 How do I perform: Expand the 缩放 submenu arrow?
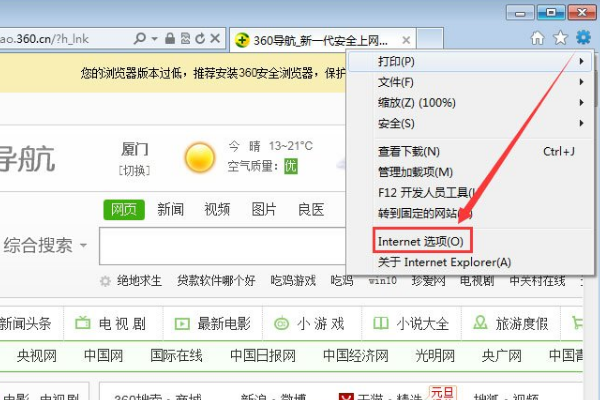pyautogui.click(x=581, y=103)
